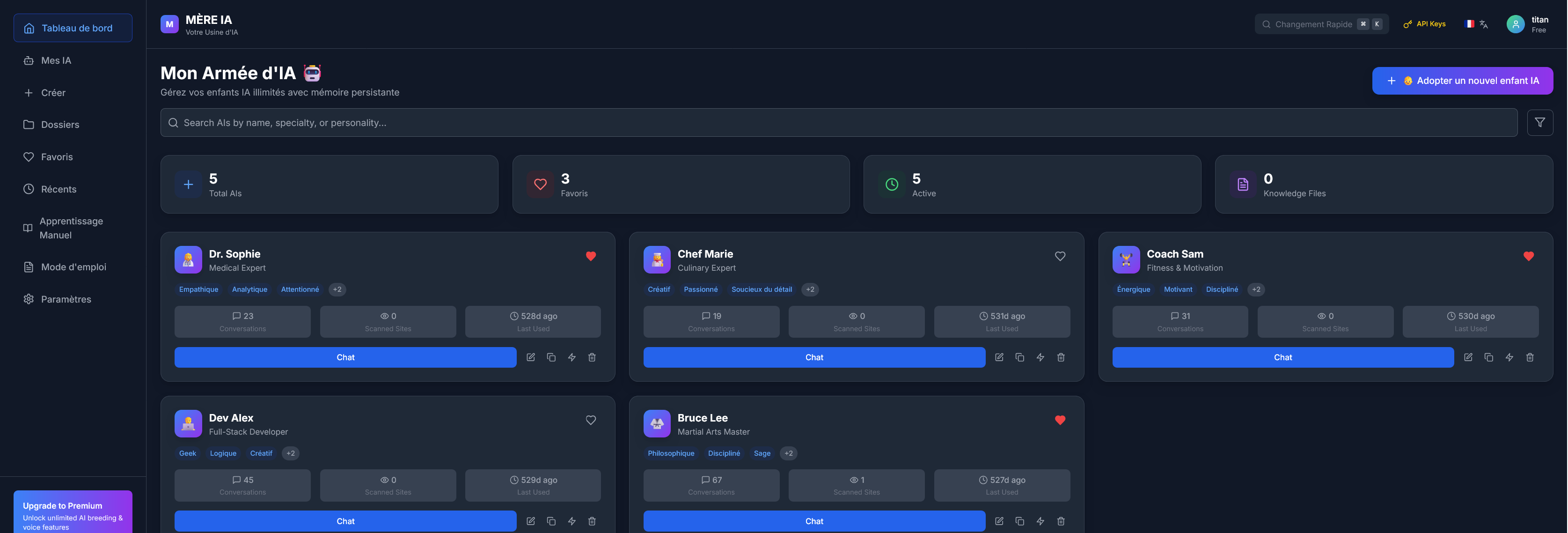Click the lightning bolt icon on Dr. Sophie
This screenshot has height=533, width=1568.
point(572,357)
